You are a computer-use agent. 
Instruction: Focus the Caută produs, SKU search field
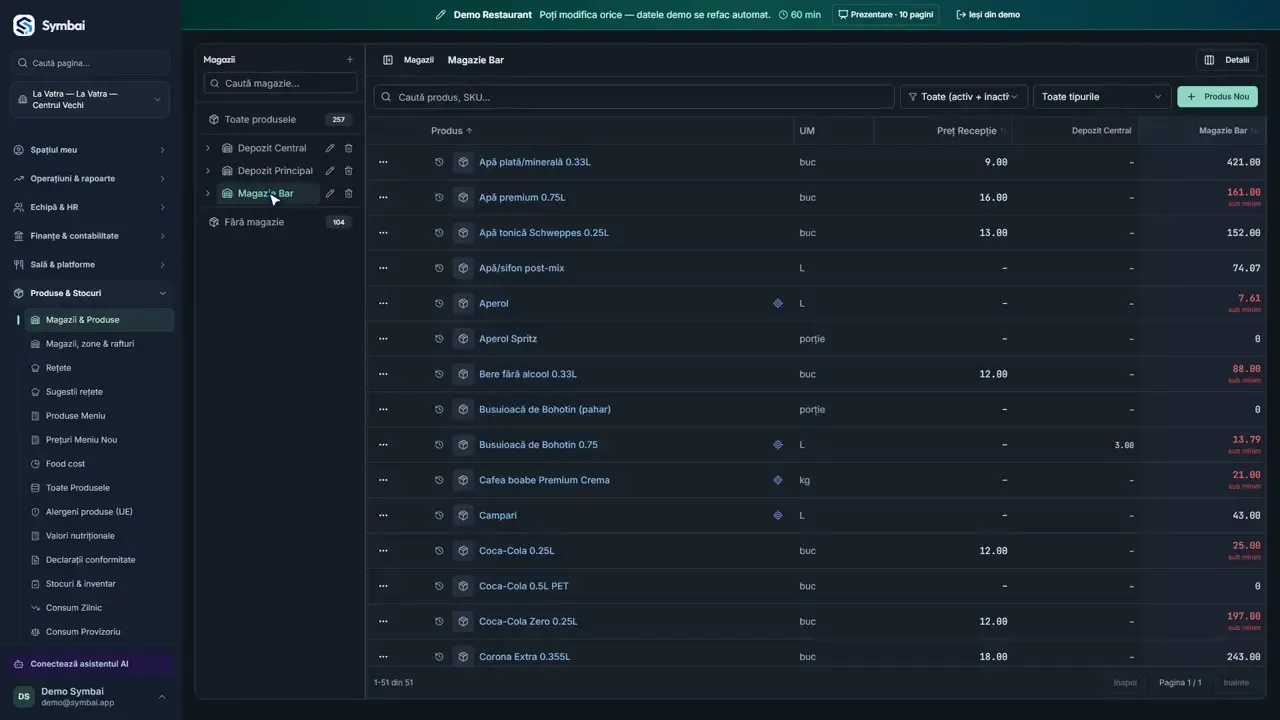pyautogui.click(x=634, y=97)
